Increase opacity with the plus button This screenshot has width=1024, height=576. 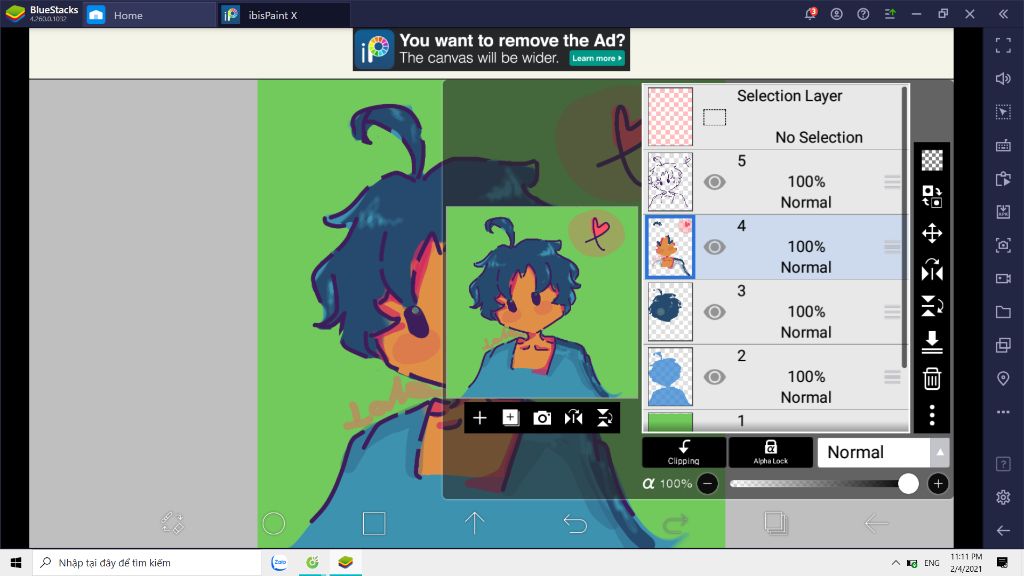(938, 484)
